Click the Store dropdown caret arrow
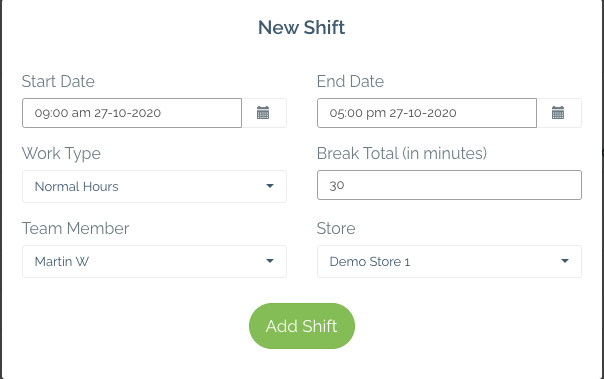The width and height of the screenshot is (604, 379). pyautogui.click(x=565, y=261)
